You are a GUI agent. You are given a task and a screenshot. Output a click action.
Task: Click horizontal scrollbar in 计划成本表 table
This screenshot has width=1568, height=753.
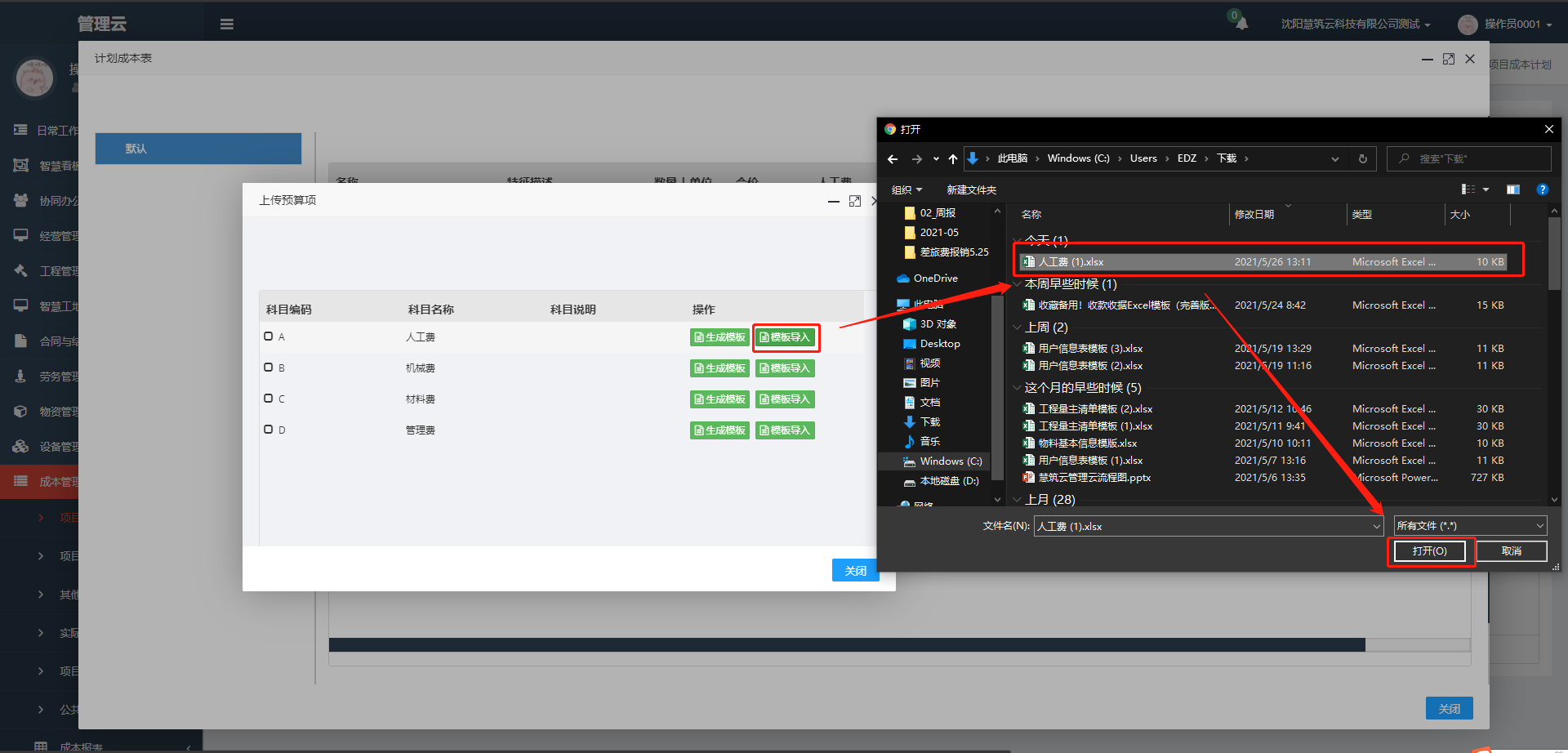[x=847, y=645]
